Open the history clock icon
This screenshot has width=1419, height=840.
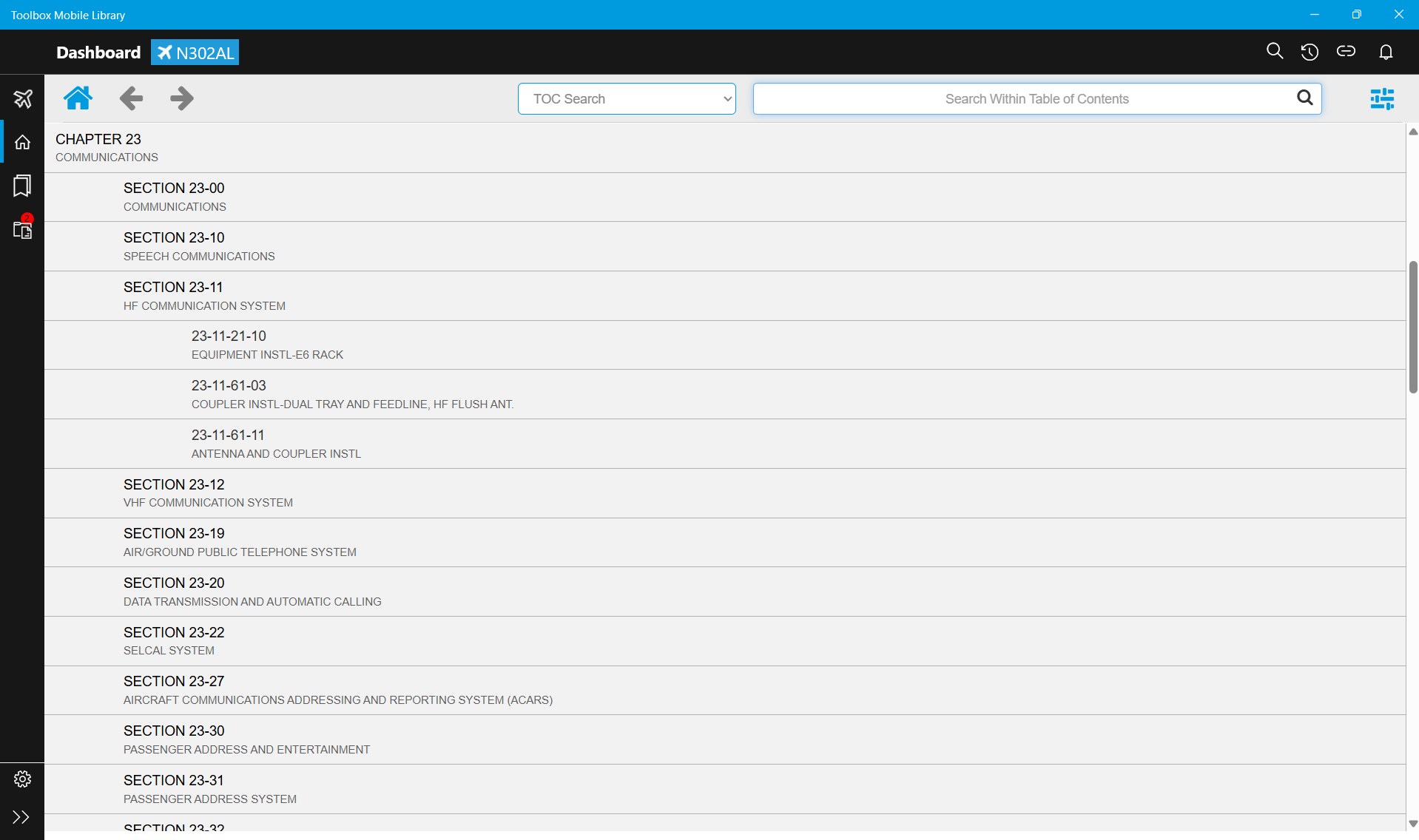click(1310, 52)
